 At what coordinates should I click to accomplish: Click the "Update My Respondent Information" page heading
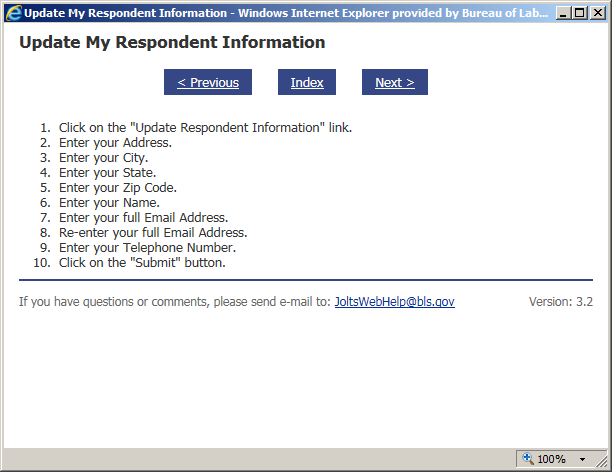click(x=172, y=43)
